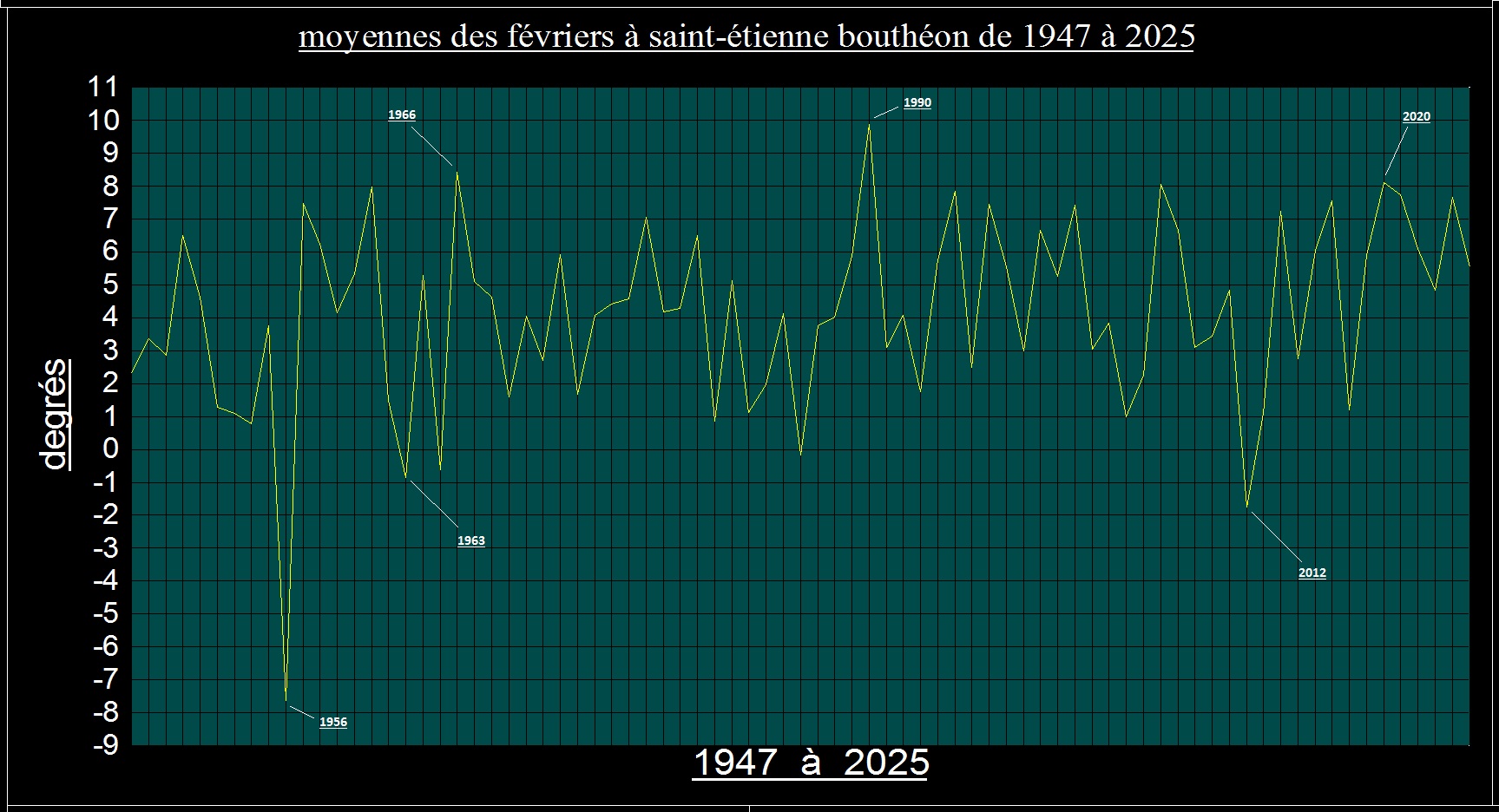Click the -5 tick label on the vertical axis
This screenshot has height=812, width=1499.
coord(105,613)
